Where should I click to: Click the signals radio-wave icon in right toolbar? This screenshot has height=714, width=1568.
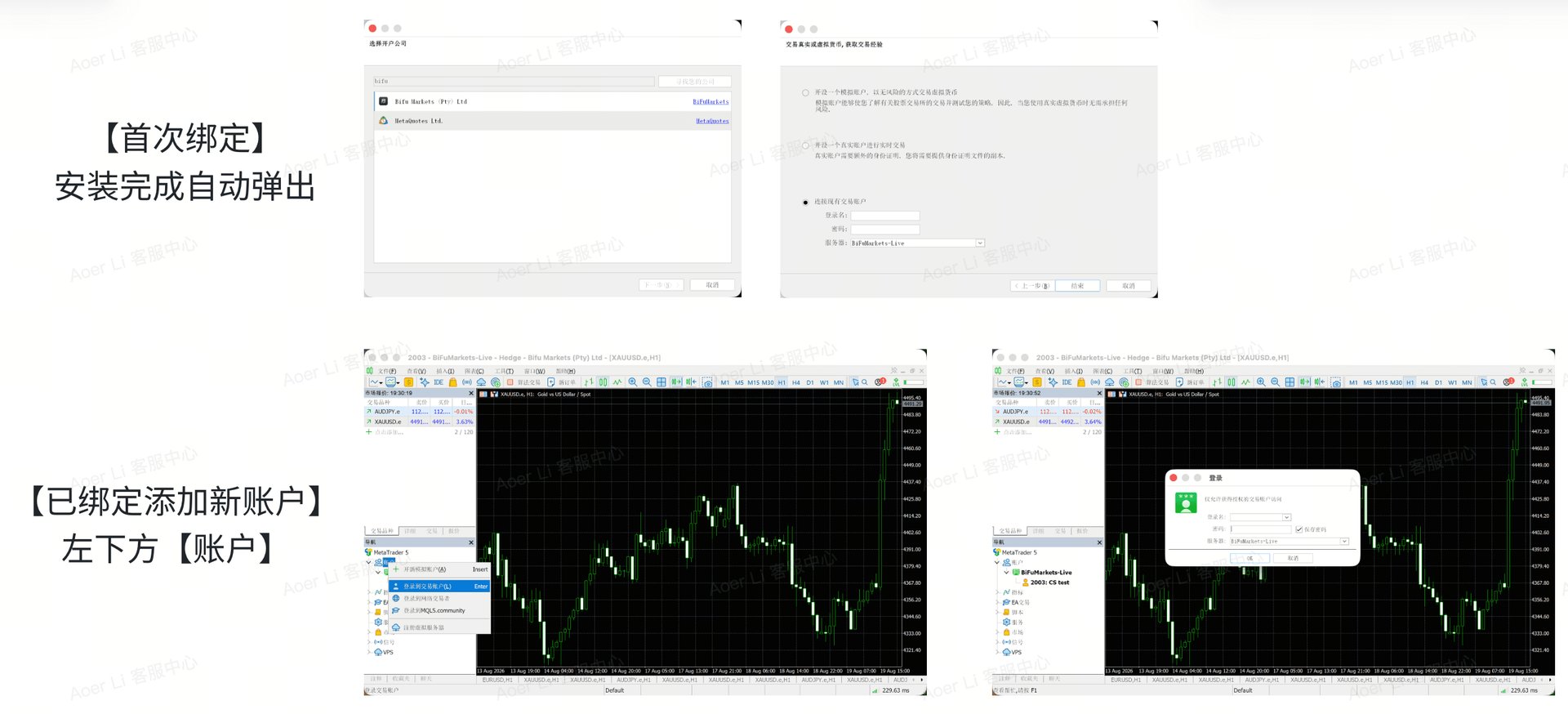[x=1095, y=382]
